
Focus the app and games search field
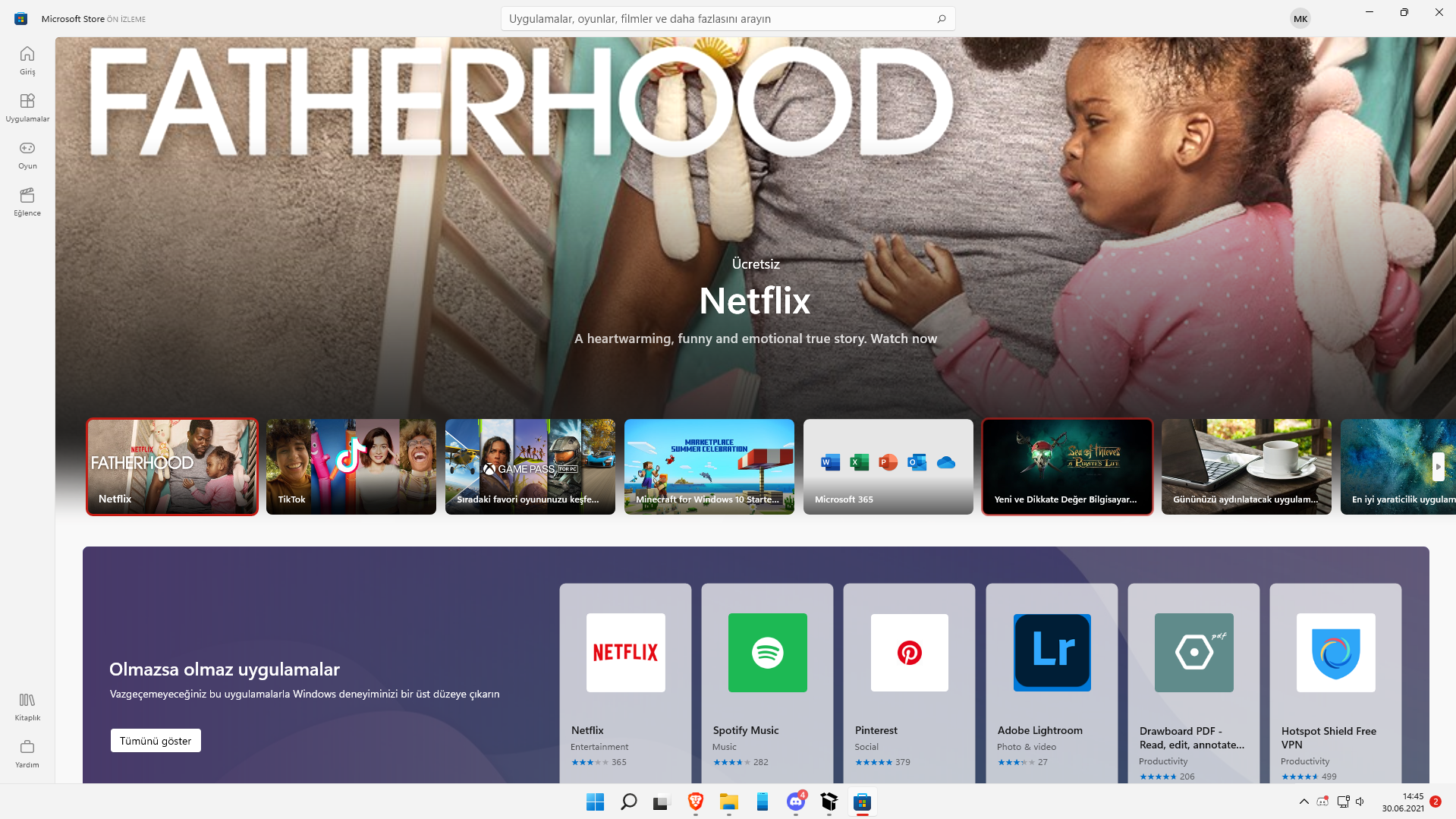coord(728,19)
